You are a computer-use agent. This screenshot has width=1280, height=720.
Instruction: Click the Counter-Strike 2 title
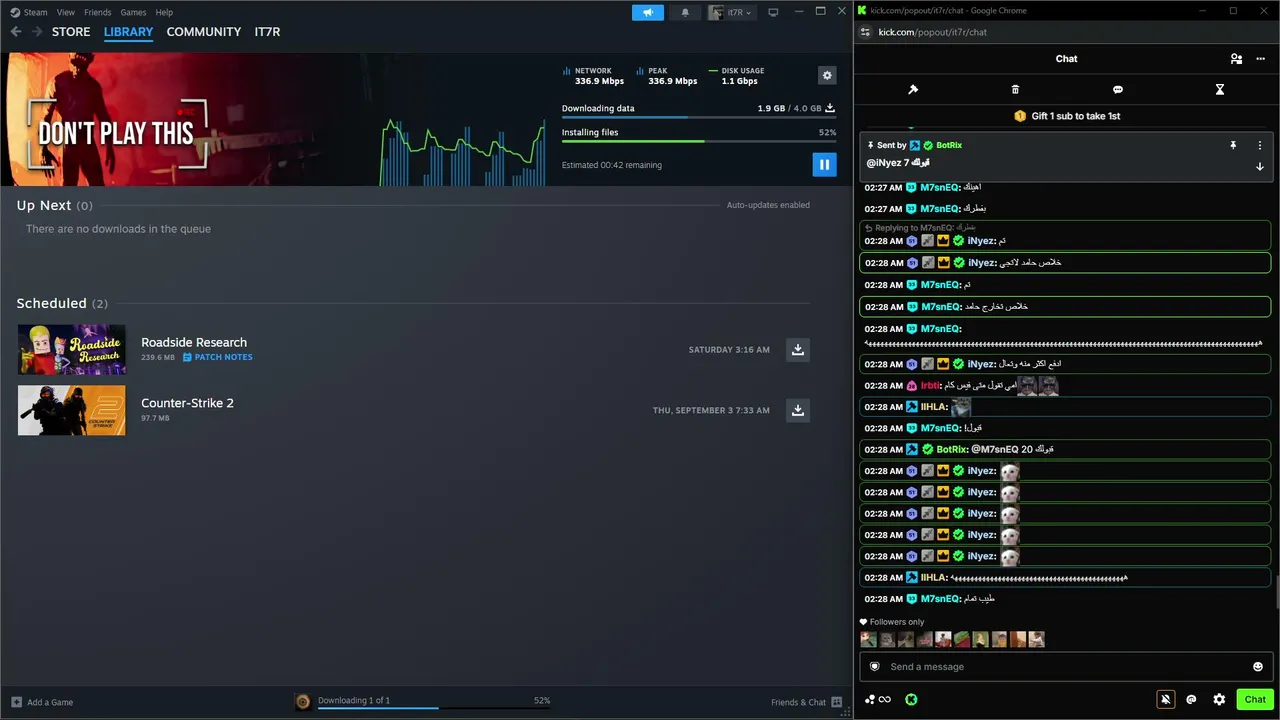coord(187,403)
